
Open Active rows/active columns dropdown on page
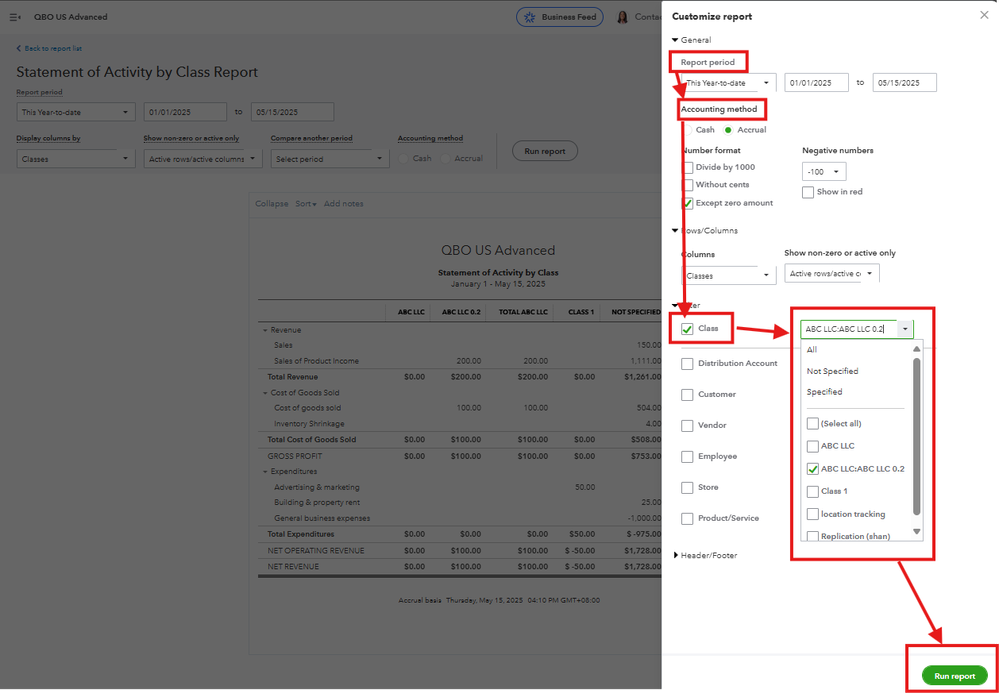[x=203, y=159]
